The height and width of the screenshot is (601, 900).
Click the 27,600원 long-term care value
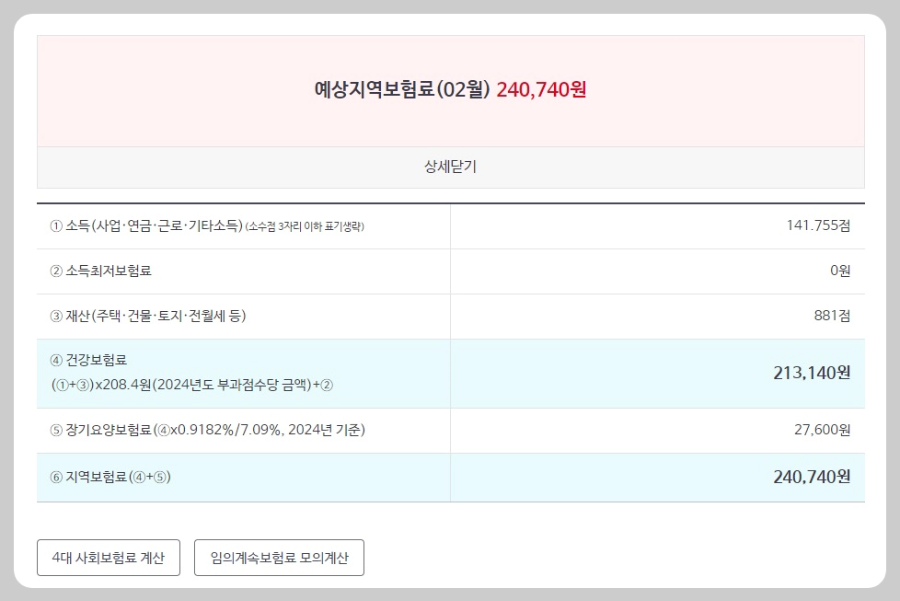coord(822,429)
